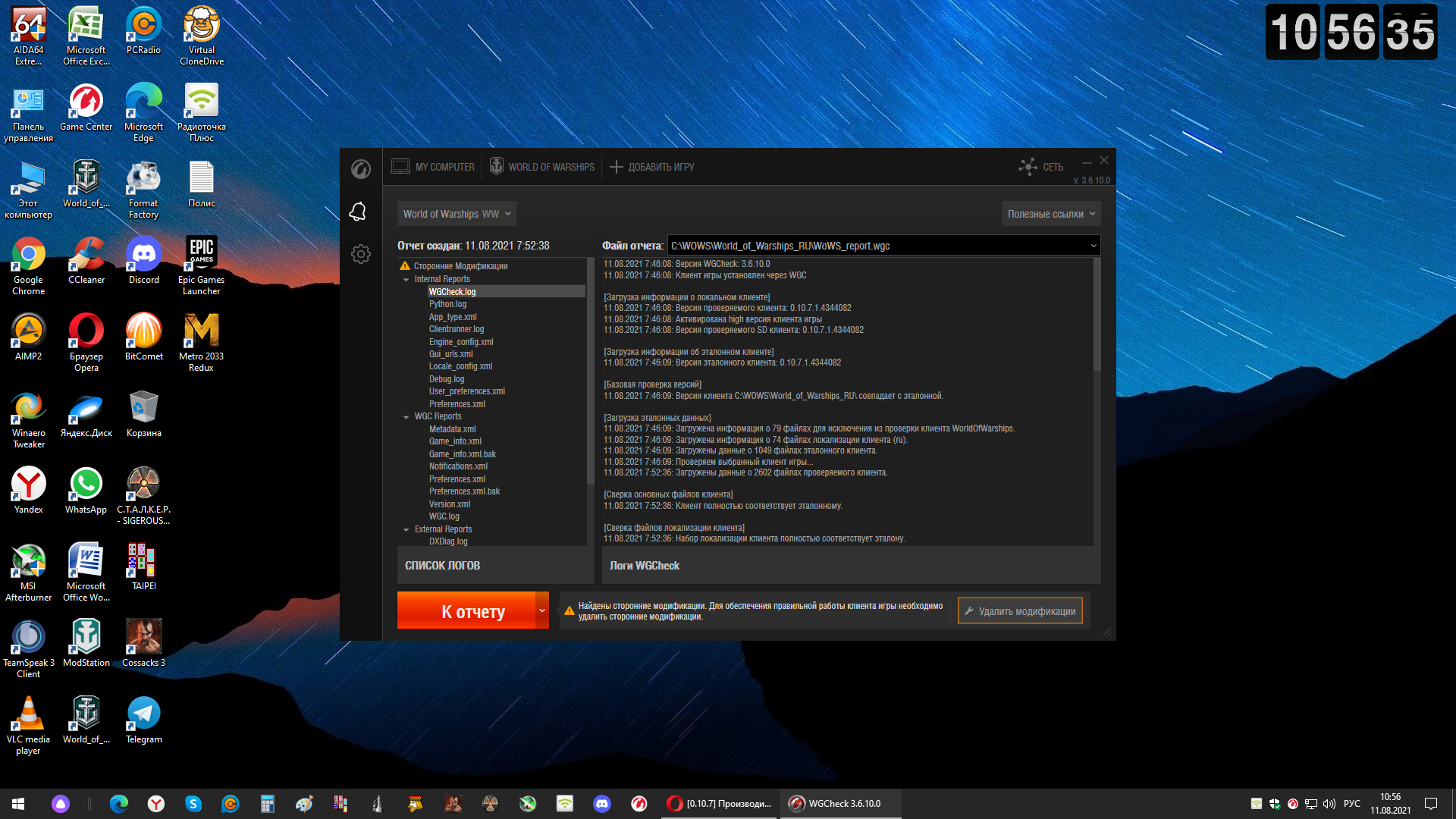1456x819 pixels.
Task: Switch to the MY COMPUTER tab
Action: tap(433, 167)
